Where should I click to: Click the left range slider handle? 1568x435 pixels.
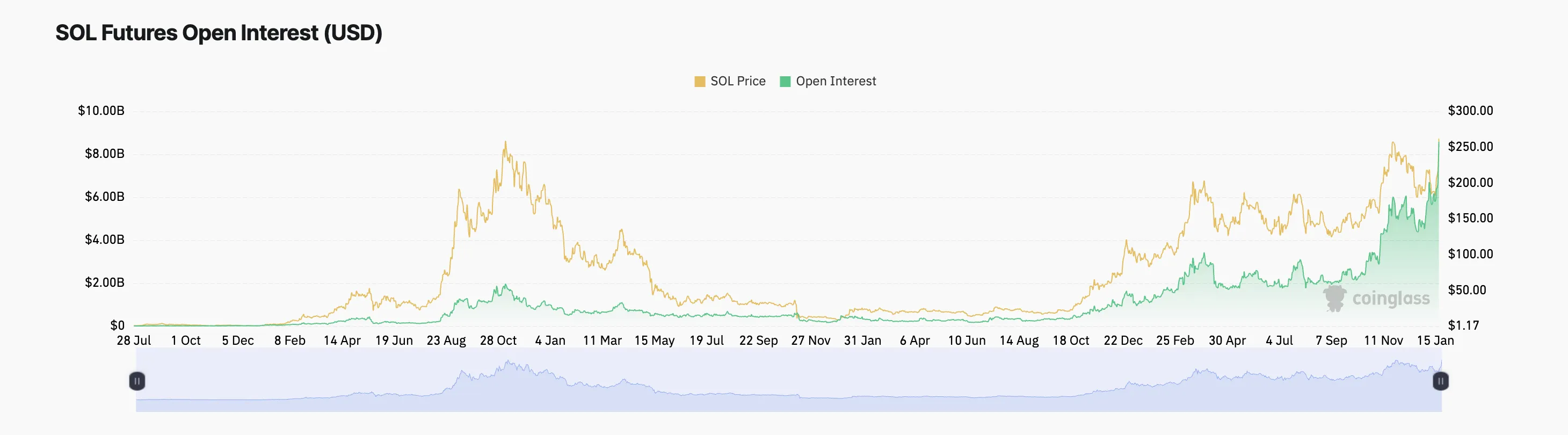click(137, 381)
